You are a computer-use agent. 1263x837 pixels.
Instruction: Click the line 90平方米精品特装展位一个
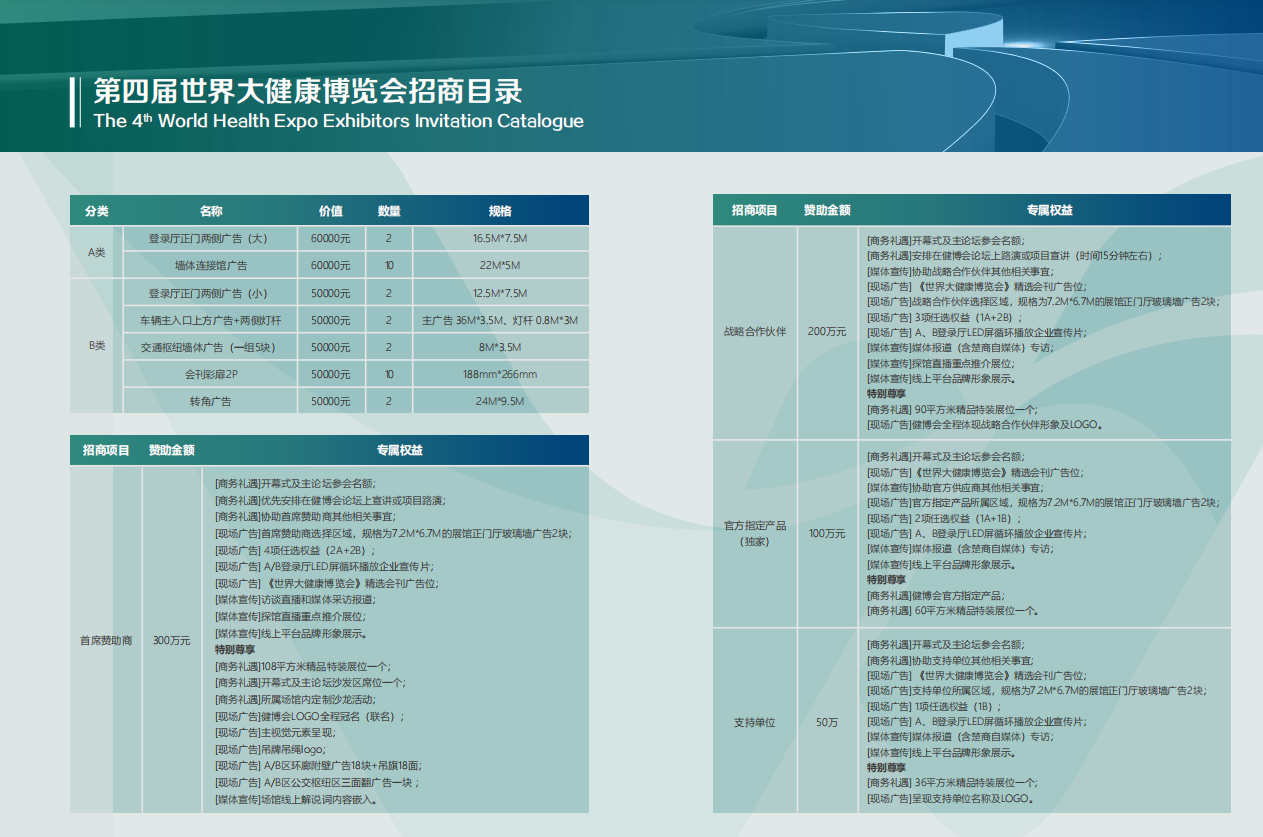tap(952, 409)
